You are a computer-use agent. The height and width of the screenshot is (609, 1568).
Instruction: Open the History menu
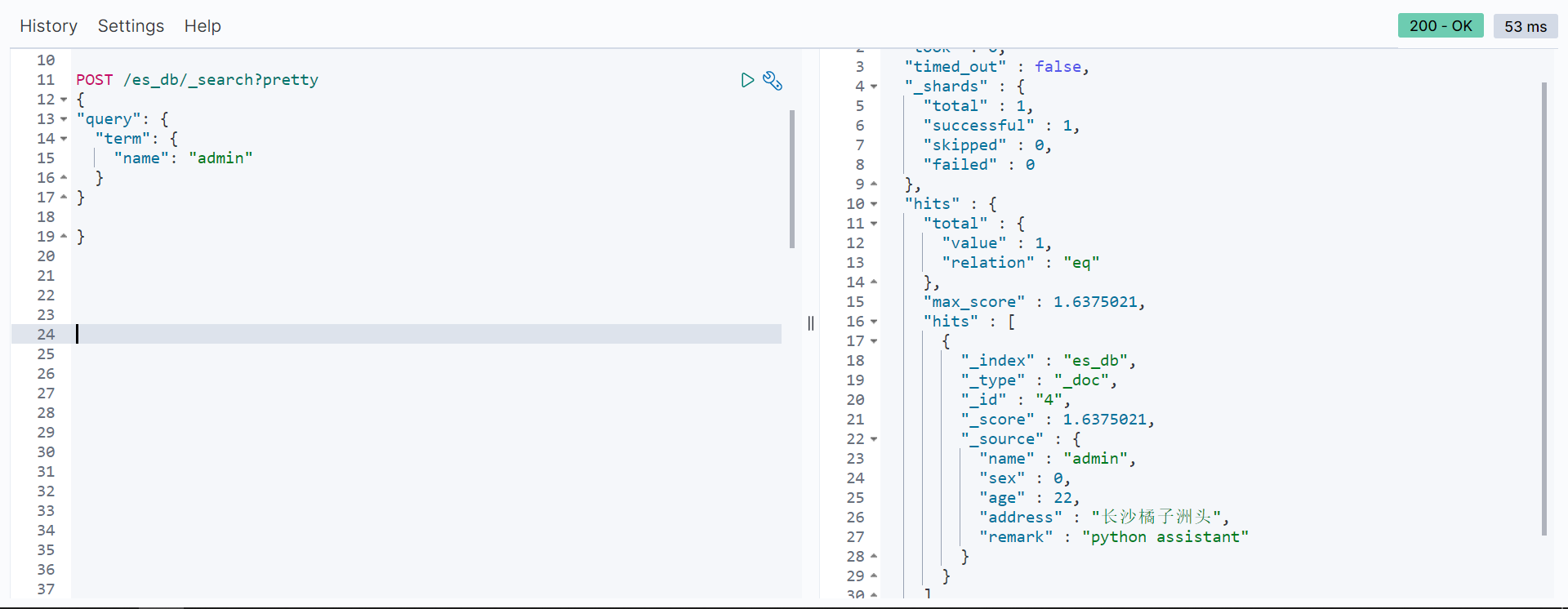tap(48, 26)
